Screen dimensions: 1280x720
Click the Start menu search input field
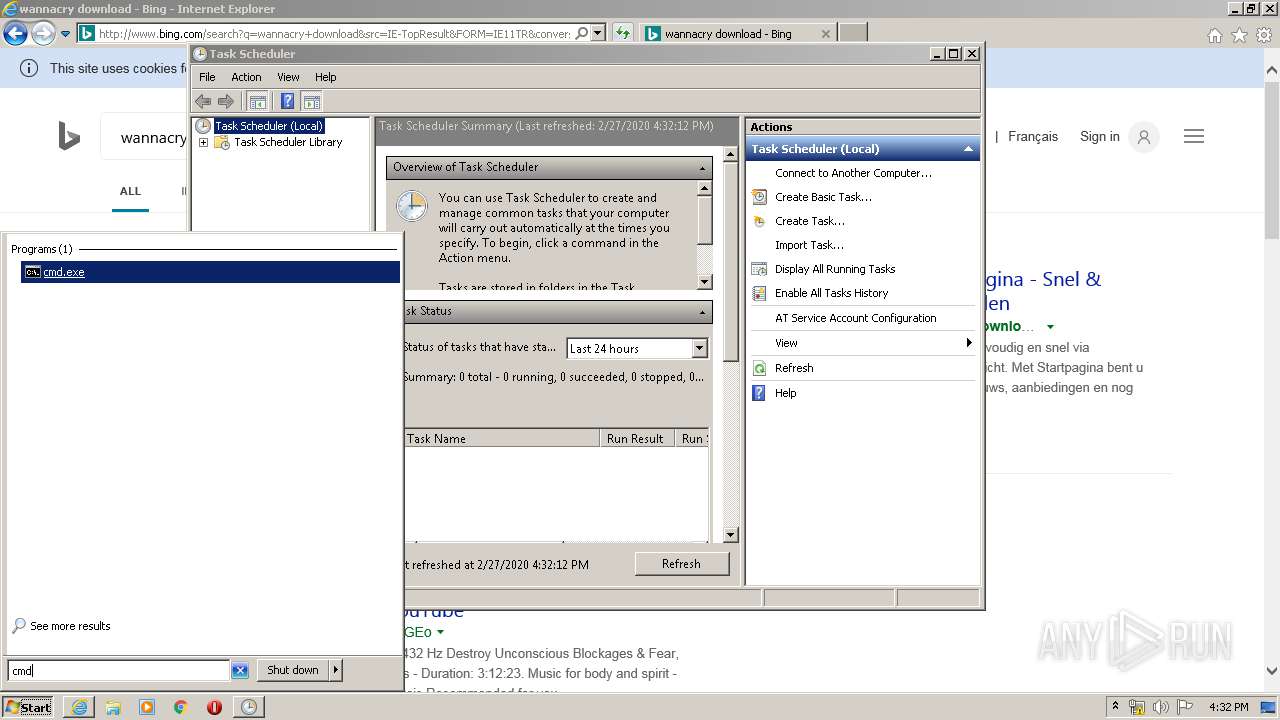(x=119, y=671)
